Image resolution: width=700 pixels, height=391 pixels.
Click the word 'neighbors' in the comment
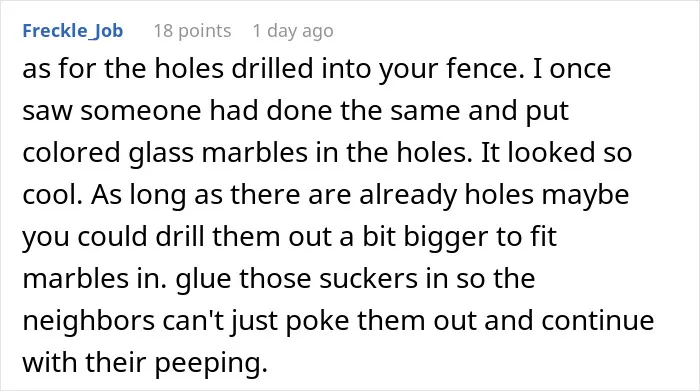pyautogui.click(x=88, y=320)
